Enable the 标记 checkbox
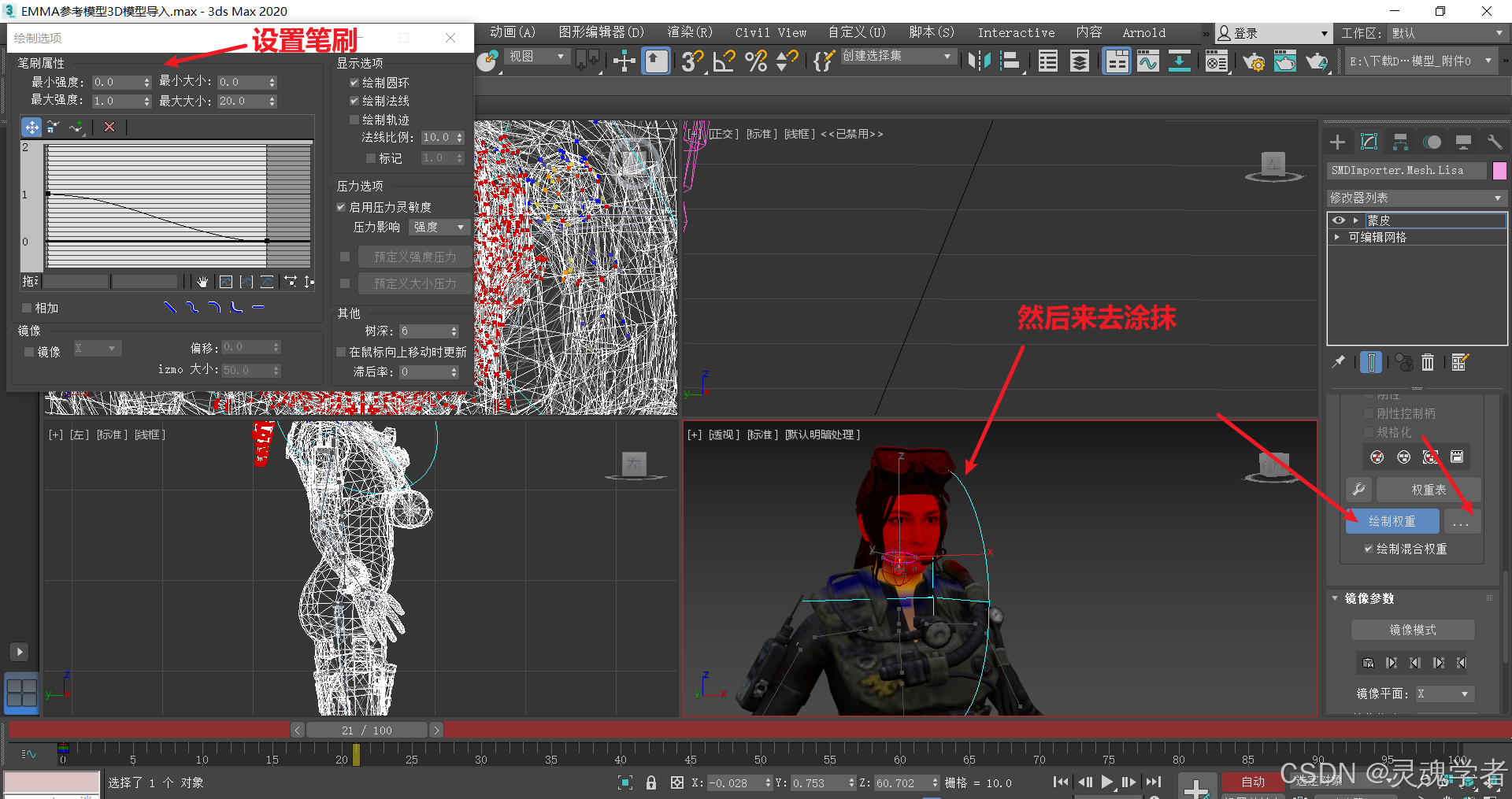Image resolution: width=1512 pixels, height=799 pixels. (371, 158)
